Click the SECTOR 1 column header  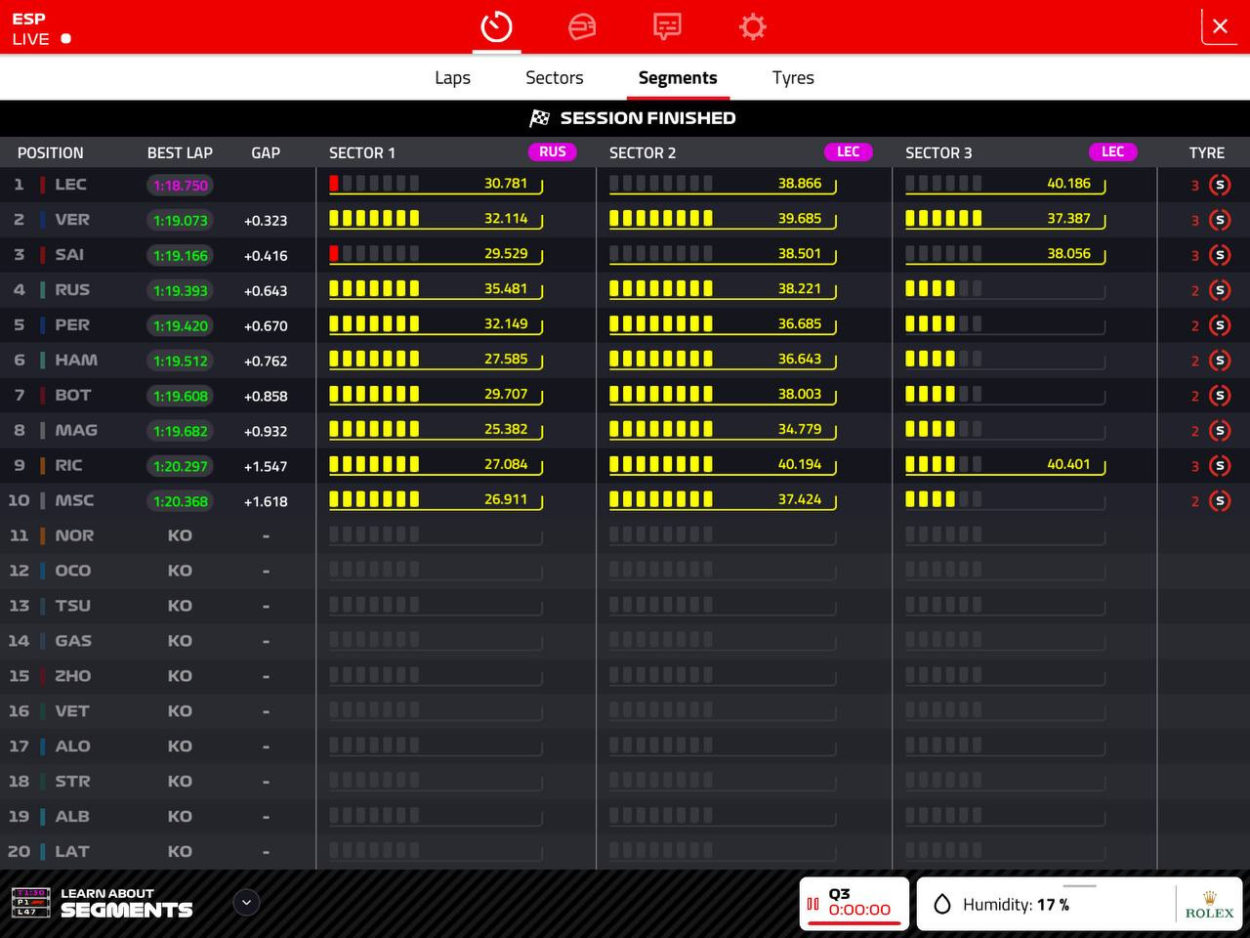(x=362, y=153)
